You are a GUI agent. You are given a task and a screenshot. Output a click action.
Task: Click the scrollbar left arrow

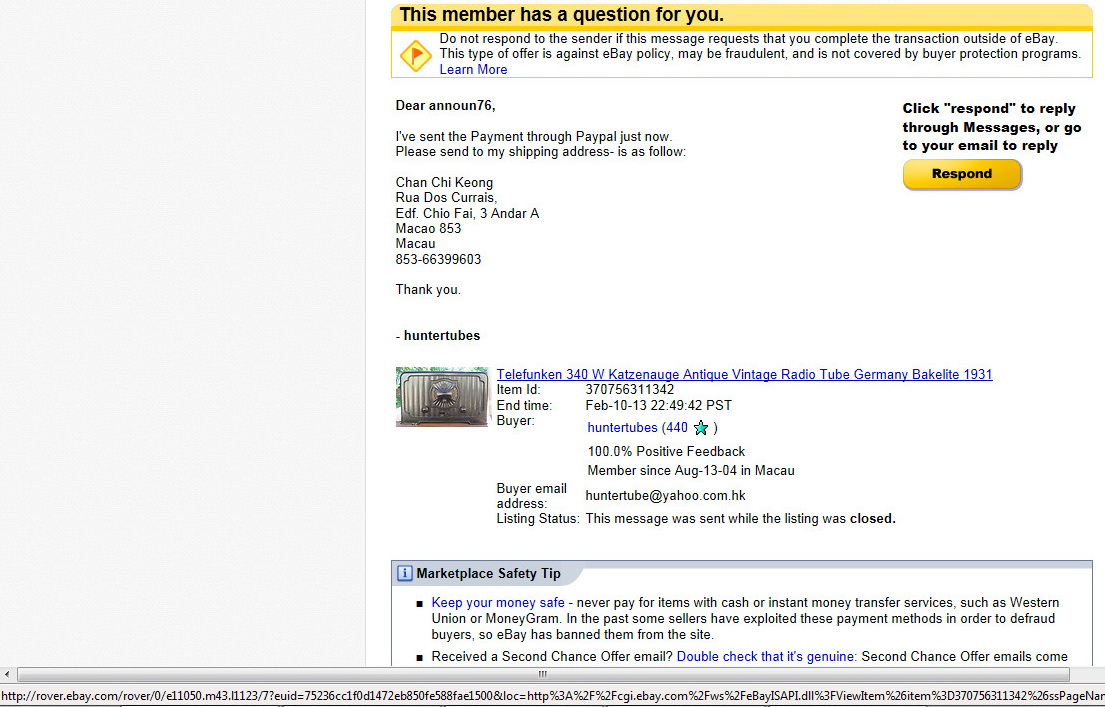click(8, 675)
